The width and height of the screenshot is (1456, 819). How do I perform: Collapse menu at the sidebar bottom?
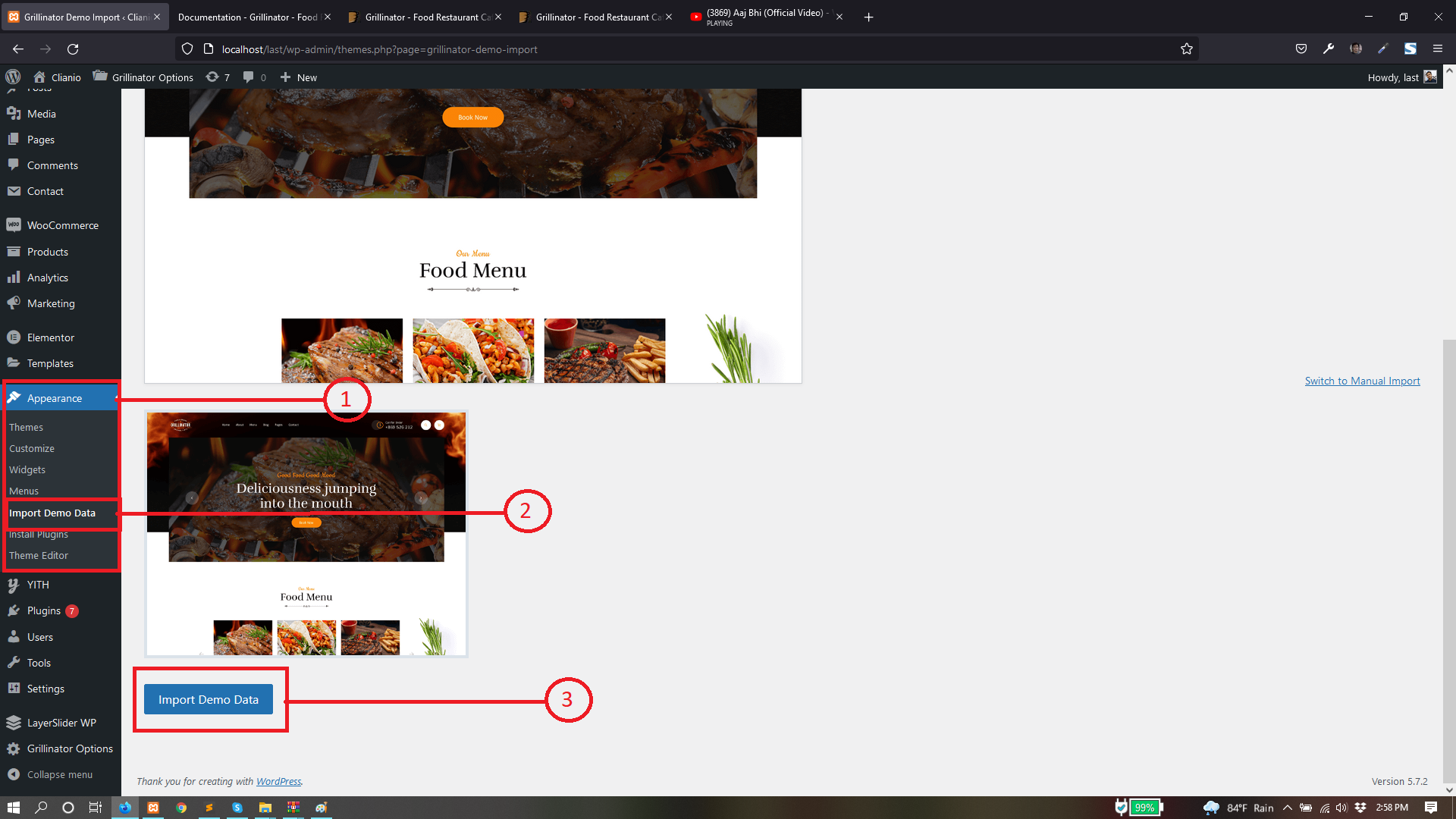tap(61, 774)
